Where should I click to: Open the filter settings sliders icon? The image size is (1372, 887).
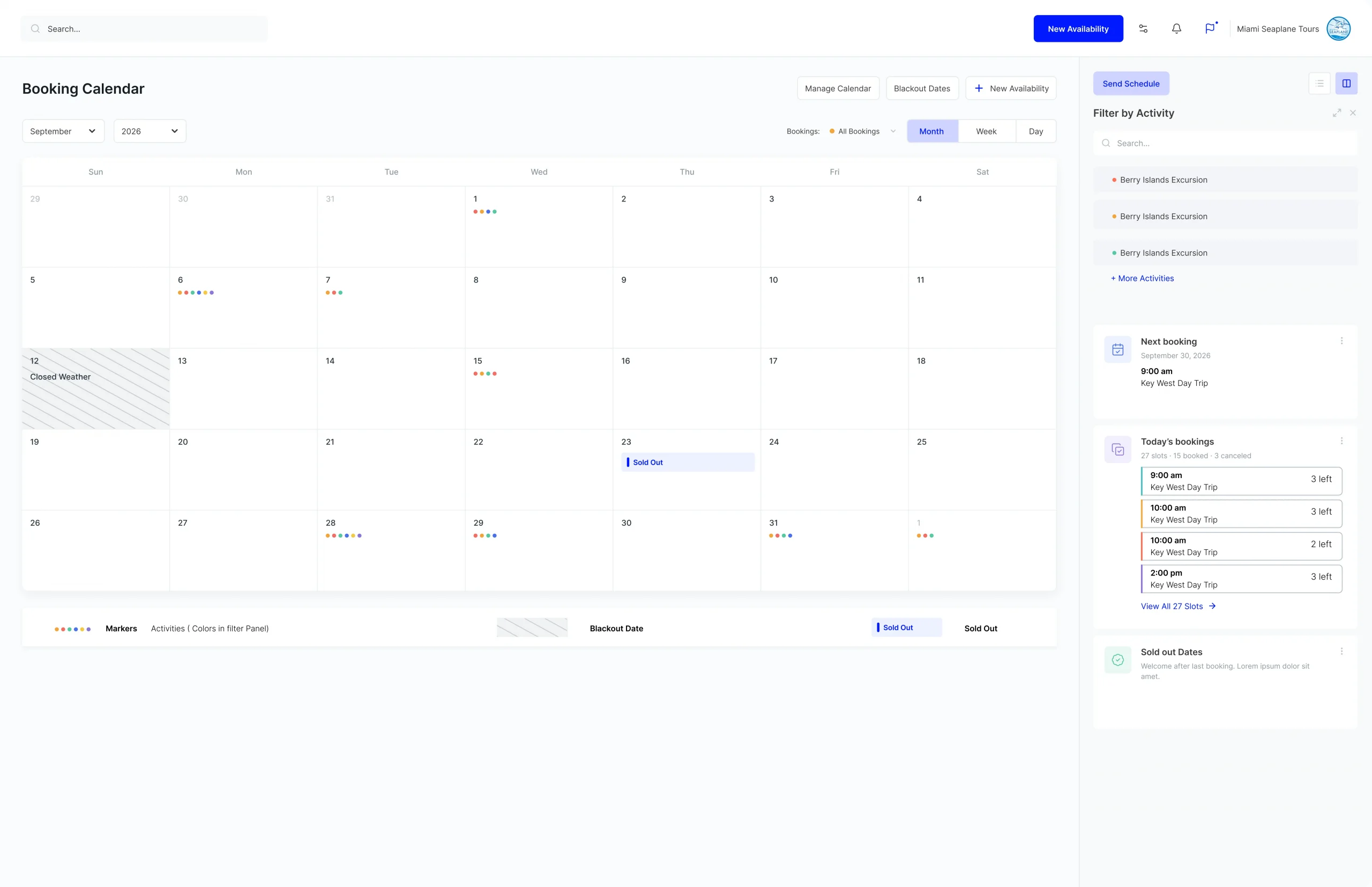(1143, 29)
